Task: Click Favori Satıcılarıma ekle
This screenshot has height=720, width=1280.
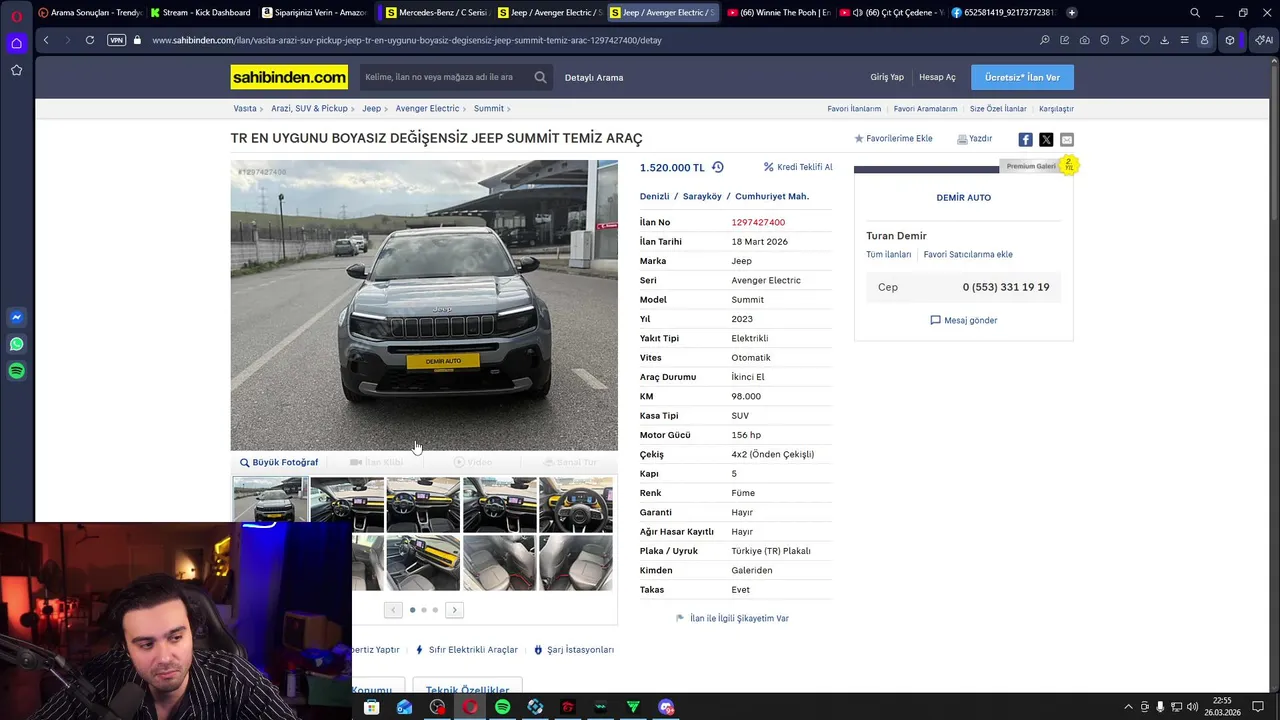Action: point(968,254)
